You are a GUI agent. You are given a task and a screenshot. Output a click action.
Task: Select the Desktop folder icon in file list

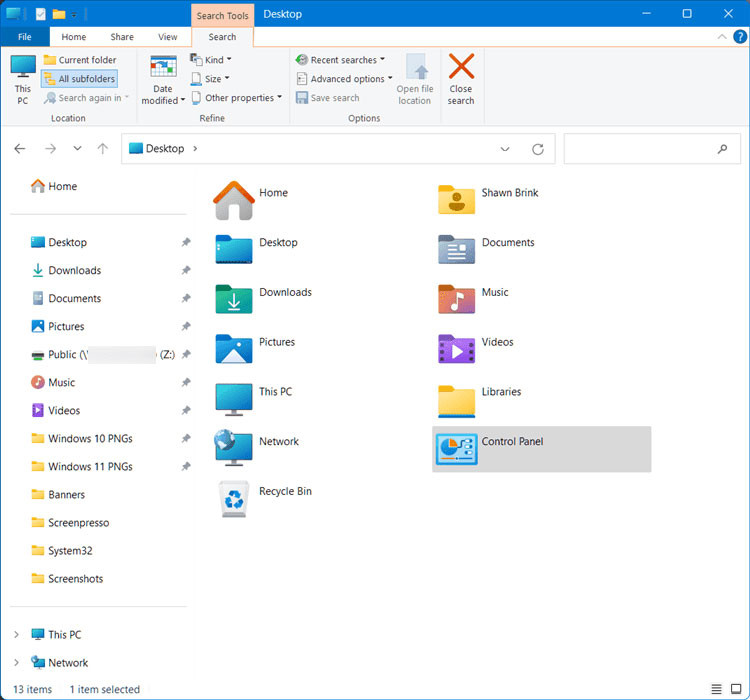tap(233, 250)
